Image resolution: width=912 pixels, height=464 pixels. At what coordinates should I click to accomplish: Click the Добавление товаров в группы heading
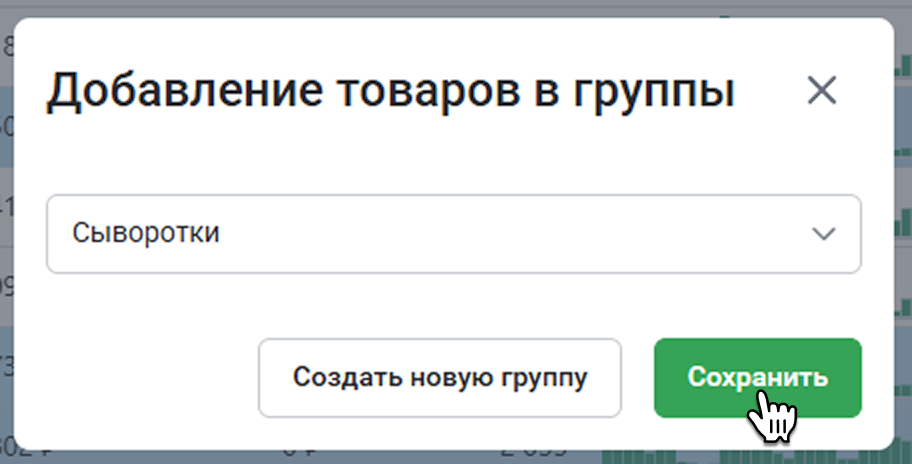390,91
